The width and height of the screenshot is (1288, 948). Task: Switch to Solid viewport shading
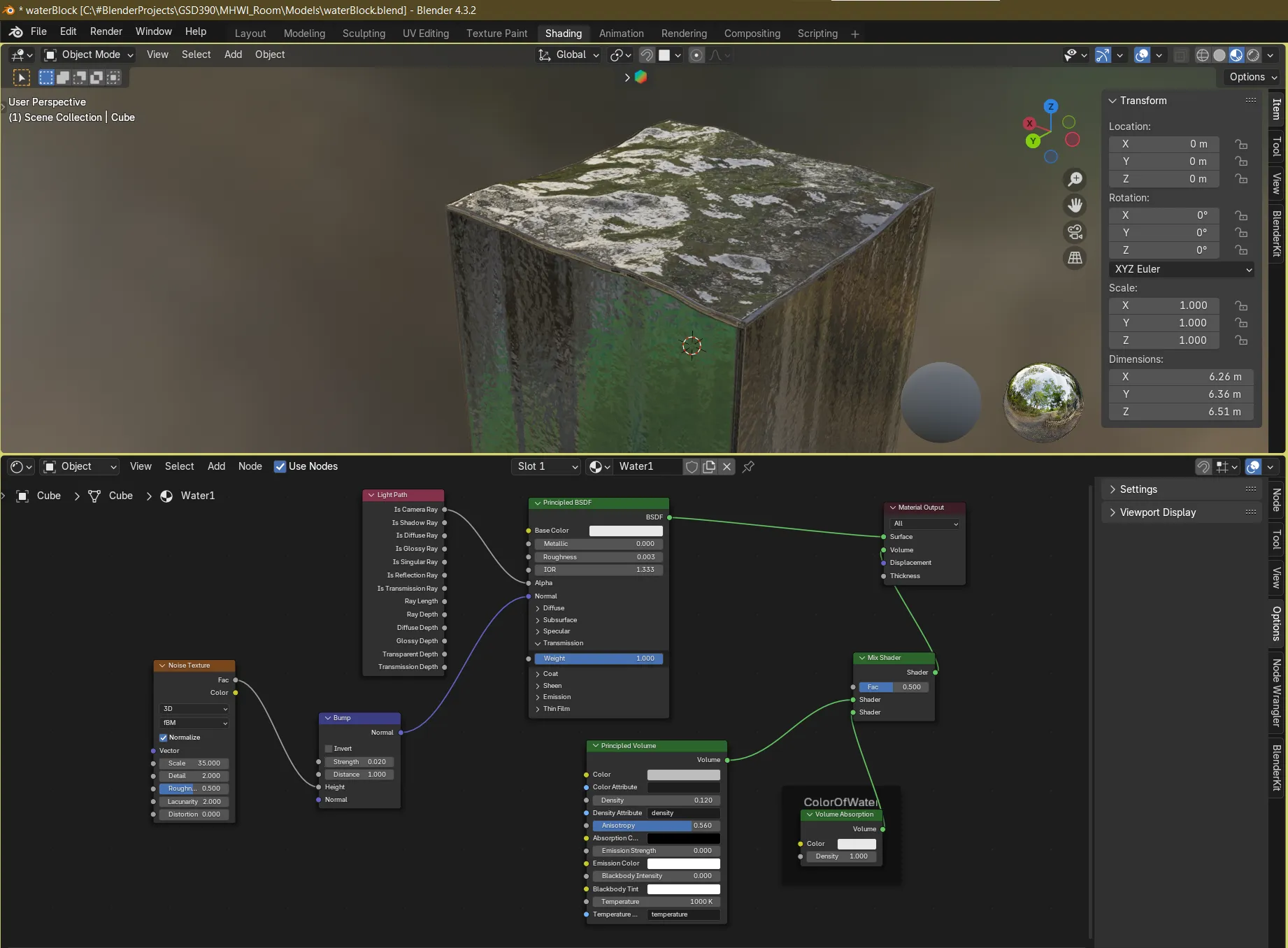point(1219,55)
